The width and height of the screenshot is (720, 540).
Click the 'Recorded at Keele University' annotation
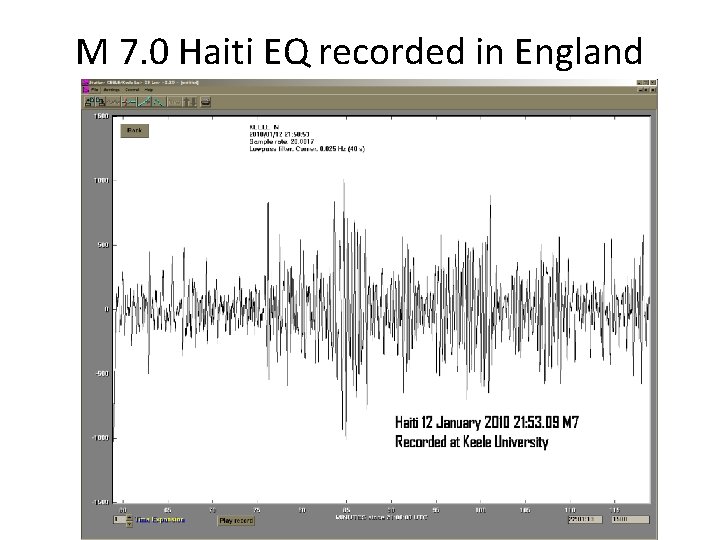point(472,442)
